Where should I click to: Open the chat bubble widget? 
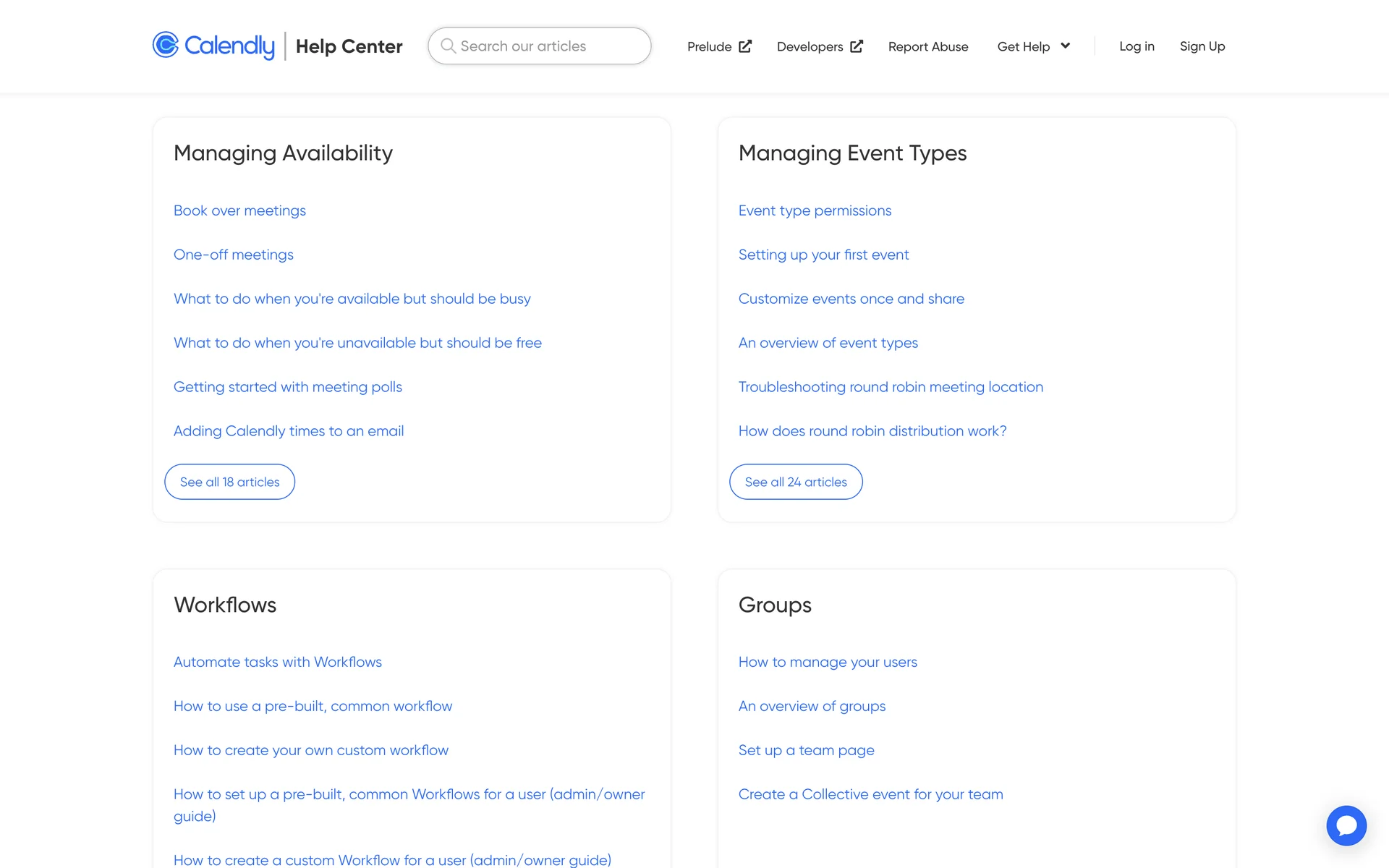click(1346, 825)
